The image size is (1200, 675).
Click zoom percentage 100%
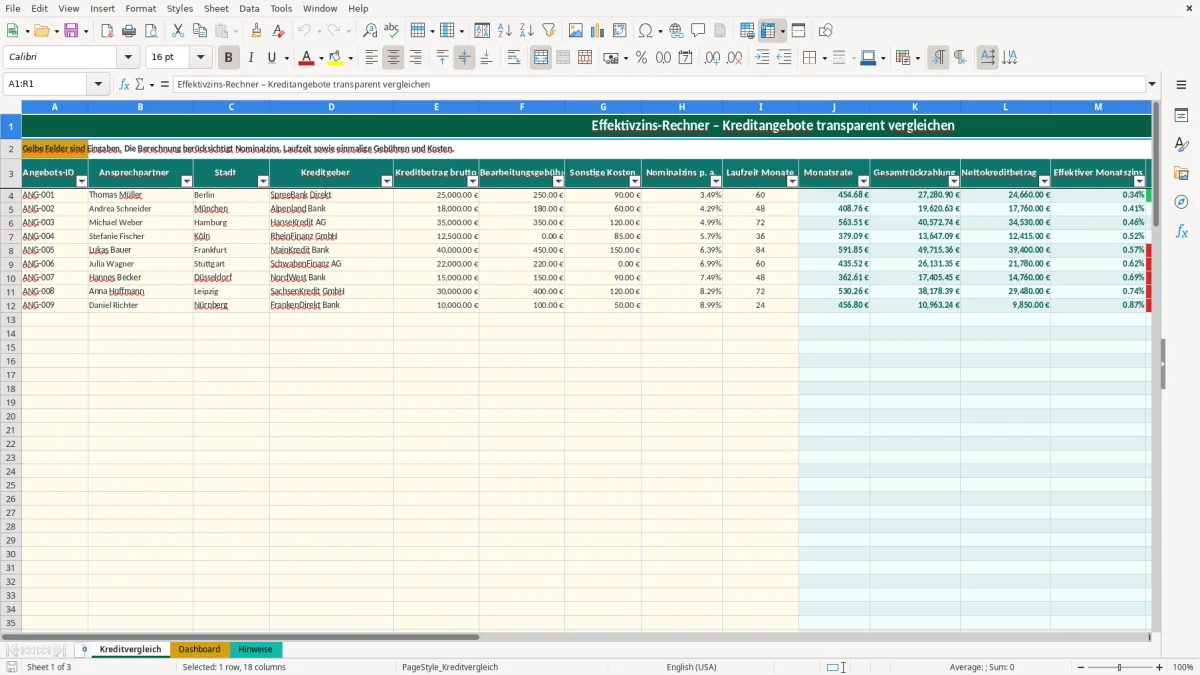click(x=1183, y=667)
